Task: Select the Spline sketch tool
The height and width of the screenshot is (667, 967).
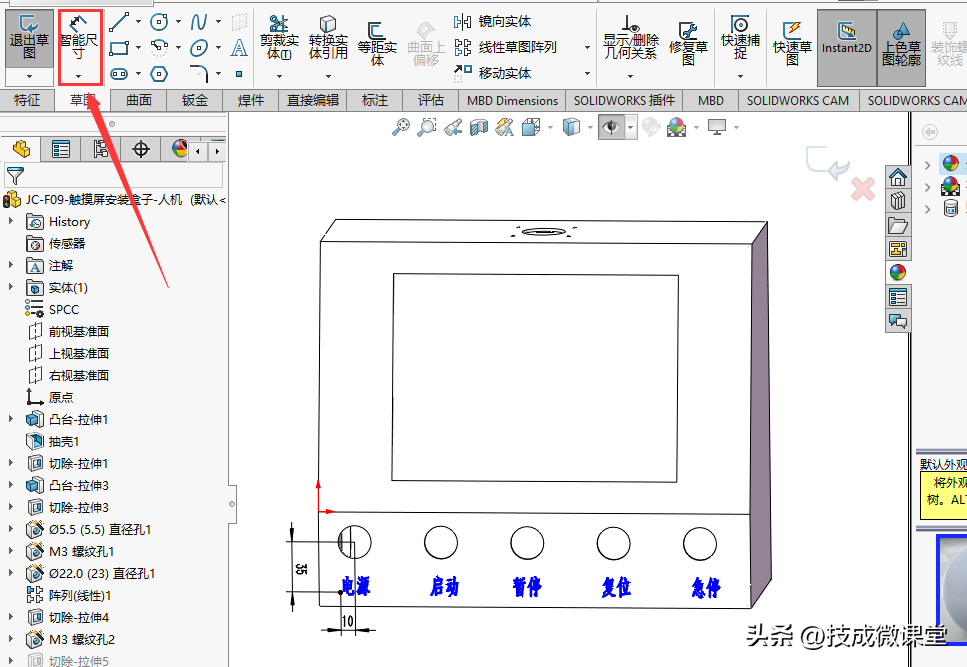Action: (199, 22)
